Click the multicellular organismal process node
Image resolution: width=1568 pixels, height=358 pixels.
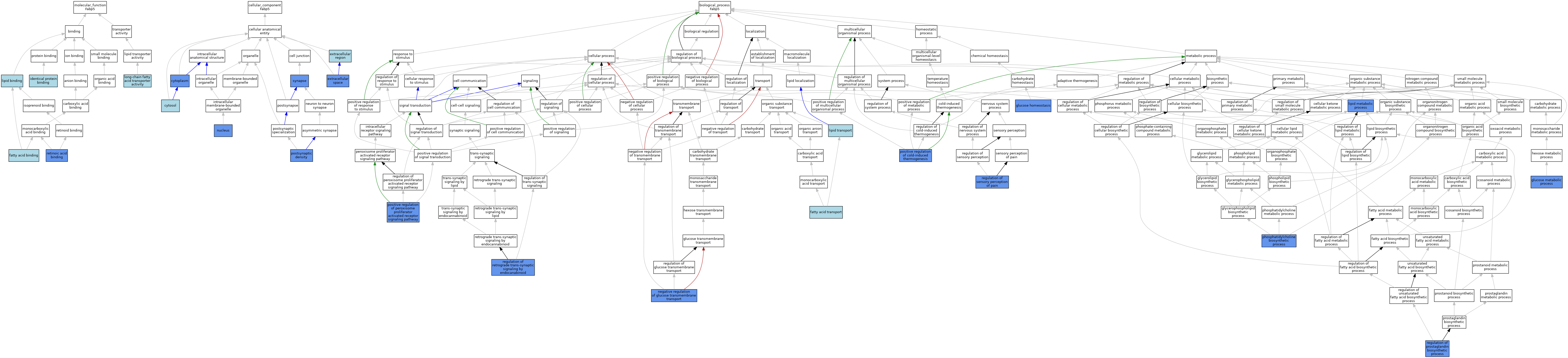pyautogui.click(x=855, y=31)
